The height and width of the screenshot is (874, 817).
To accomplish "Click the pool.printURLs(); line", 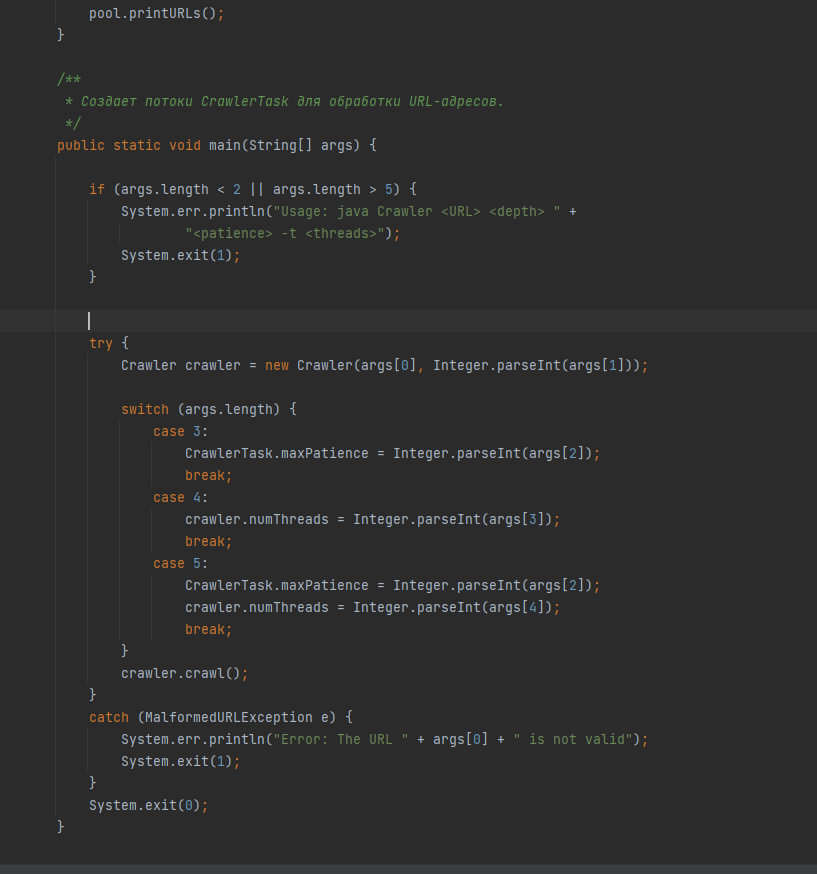I will [x=157, y=13].
